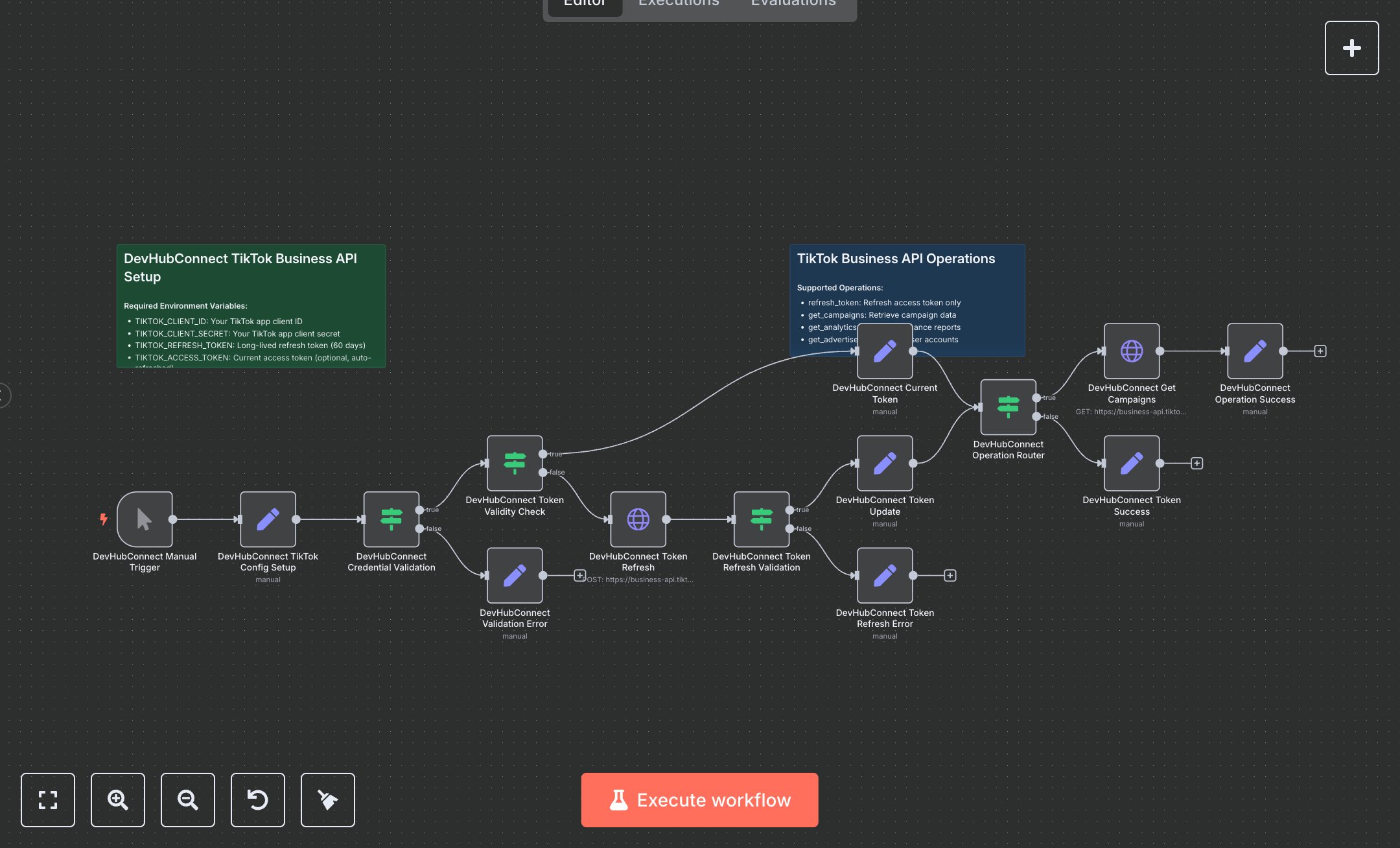Select the DevHubConnect Token Validity Check node
Image resolution: width=1400 pixels, height=848 pixels.
(515, 463)
